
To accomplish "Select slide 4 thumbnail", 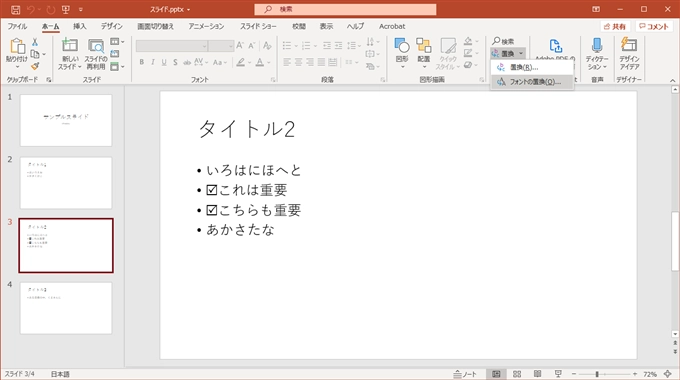I will click(66, 308).
